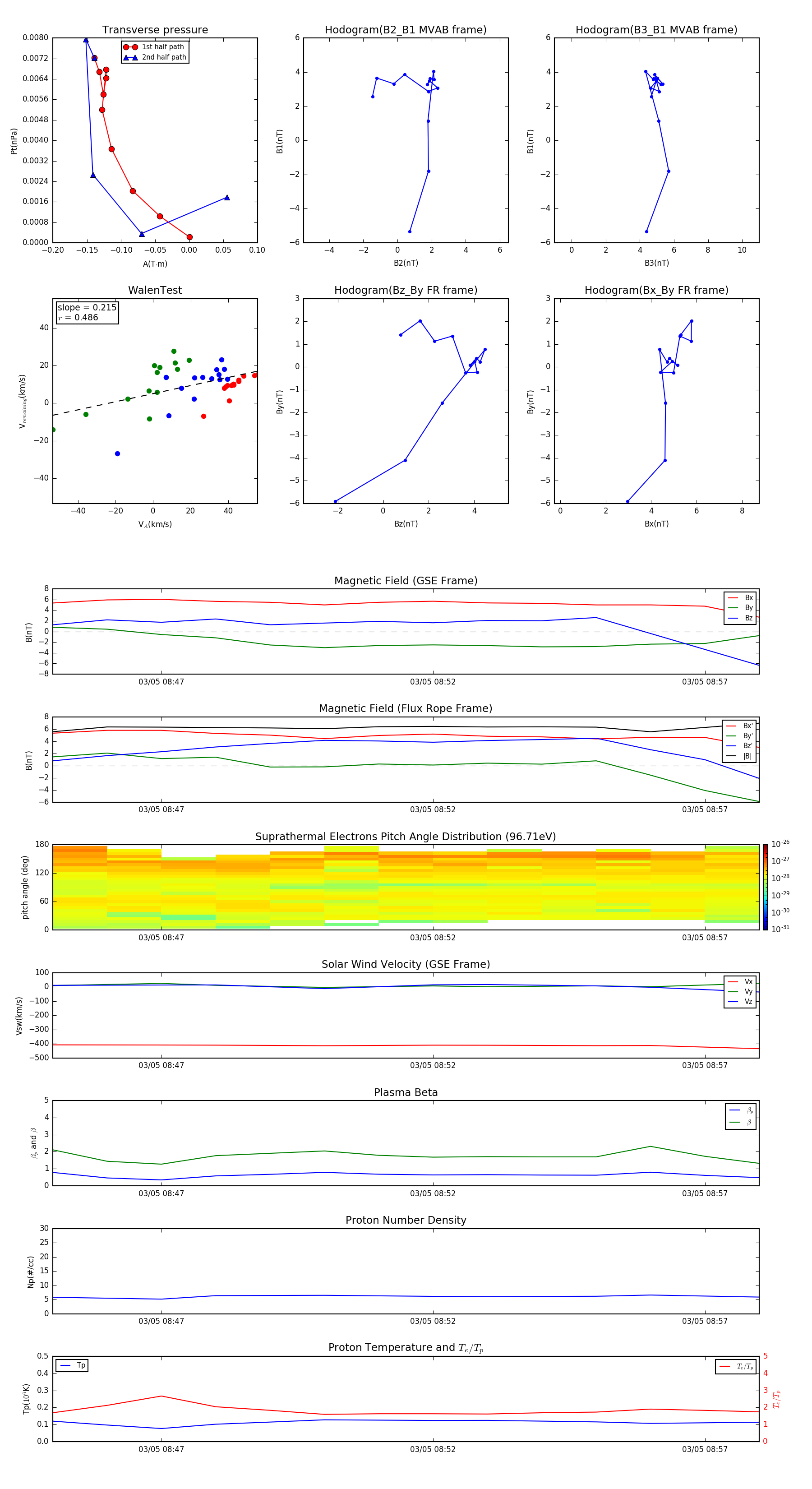Click the 'Vx' legend entry
812x1489 pixels.
click(740, 981)
